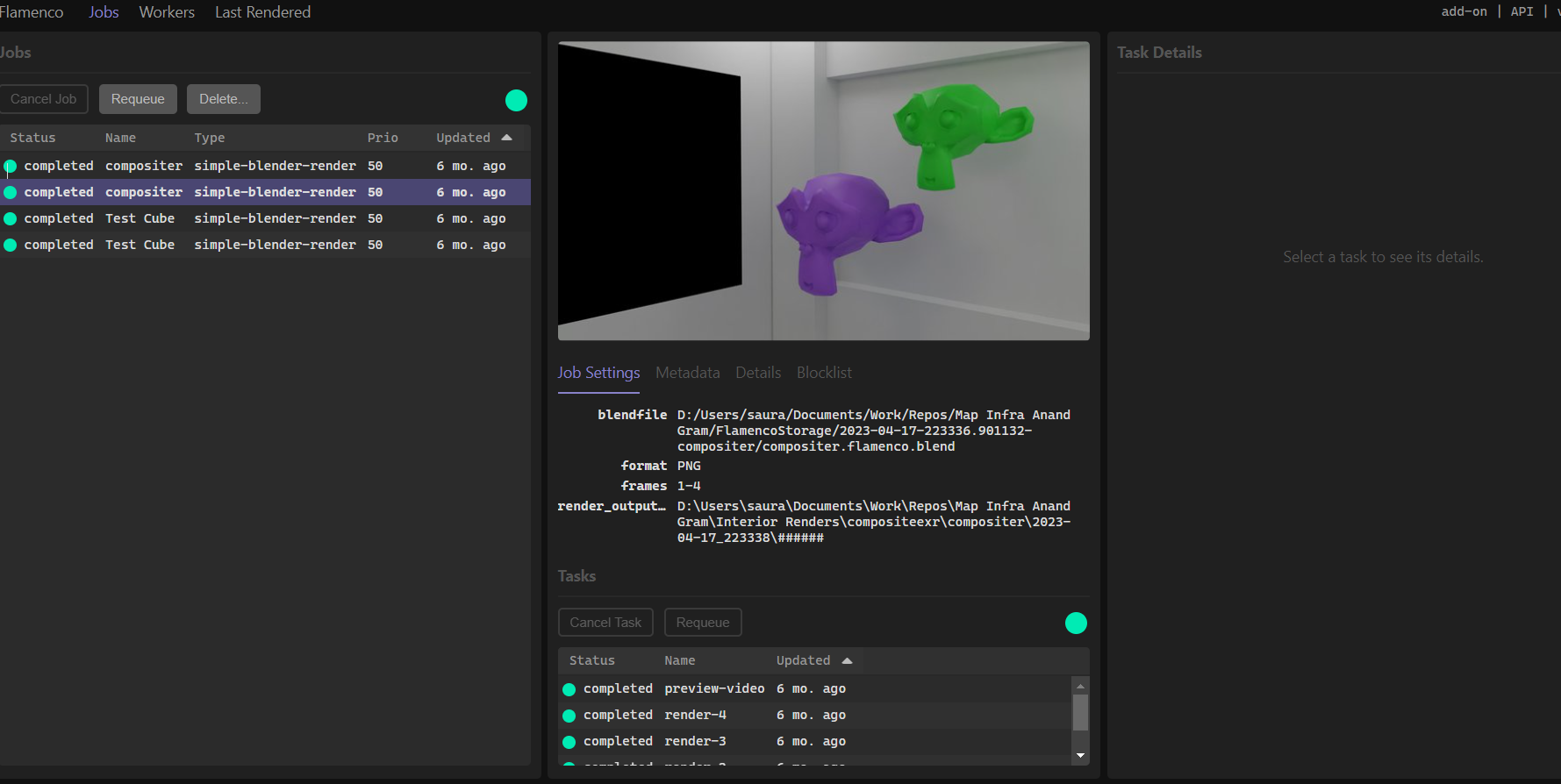Select the render-3 task
The height and width of the screenshot is (784, 1561).
point(814,742)
